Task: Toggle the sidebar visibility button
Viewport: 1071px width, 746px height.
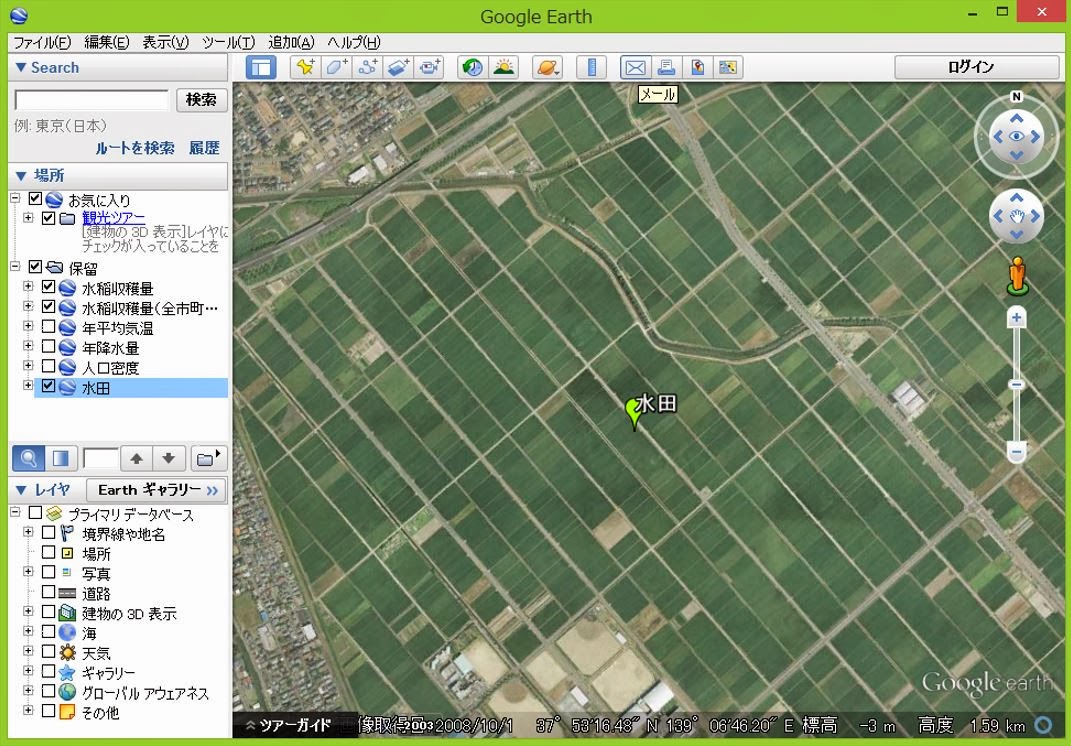Action: (261, 67)
